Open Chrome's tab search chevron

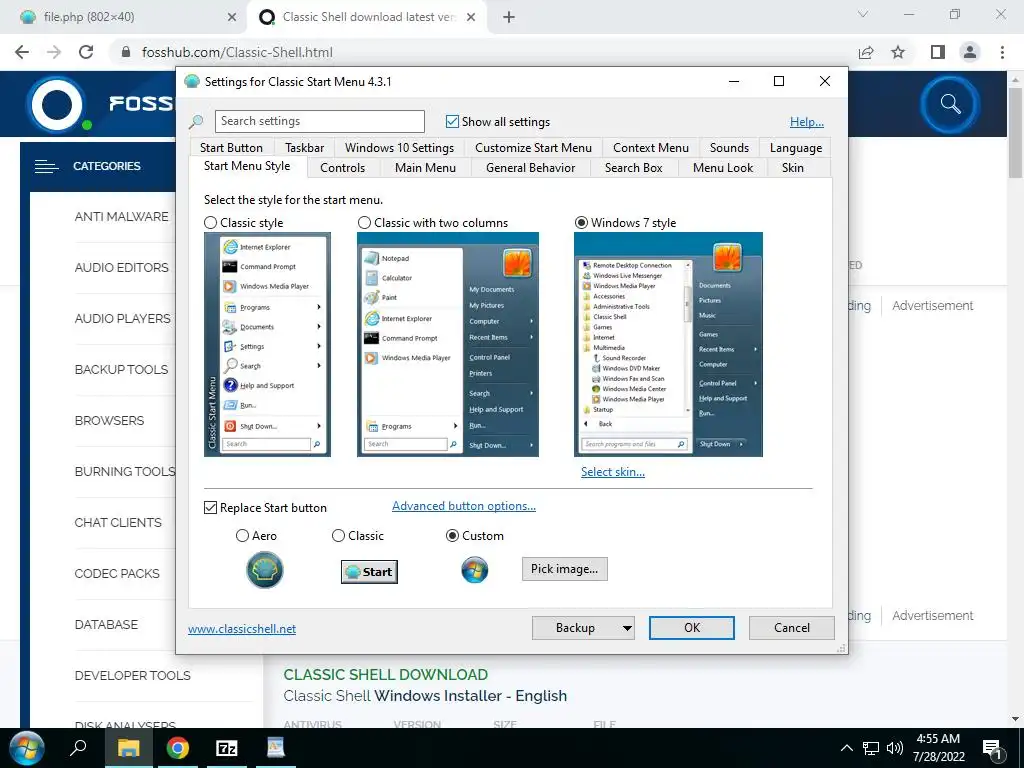click(863, 14)
